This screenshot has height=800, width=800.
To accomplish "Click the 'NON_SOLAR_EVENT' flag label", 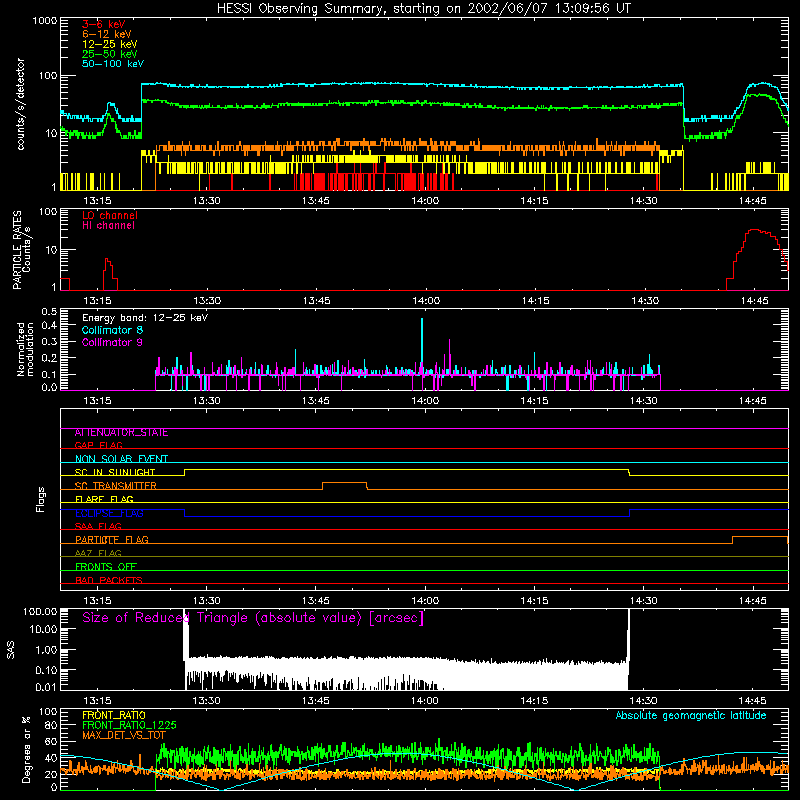I will pyautogui.click(x=121, y=459).
